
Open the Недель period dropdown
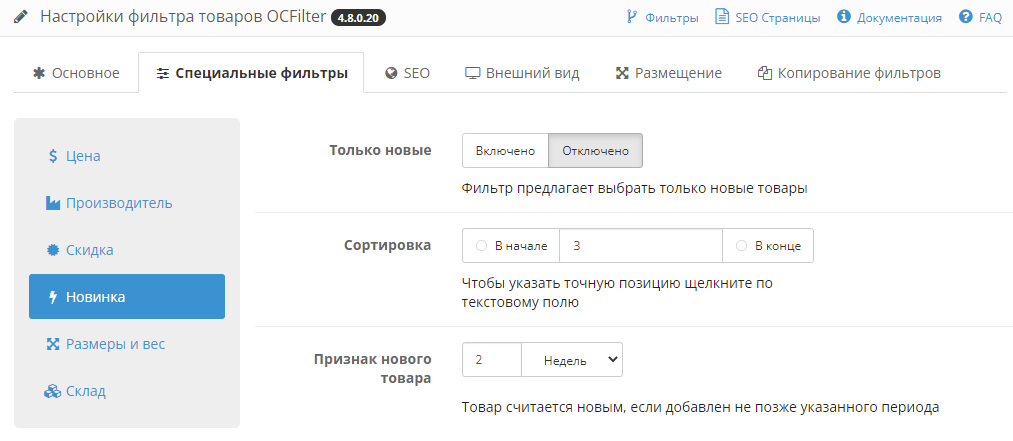[x=572, y=360]
